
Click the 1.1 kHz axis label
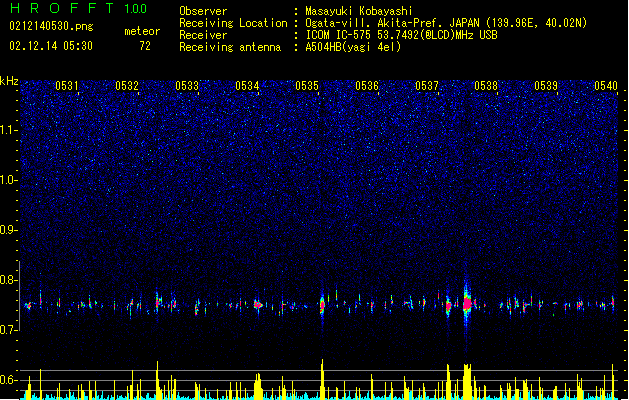pos(9,130)
